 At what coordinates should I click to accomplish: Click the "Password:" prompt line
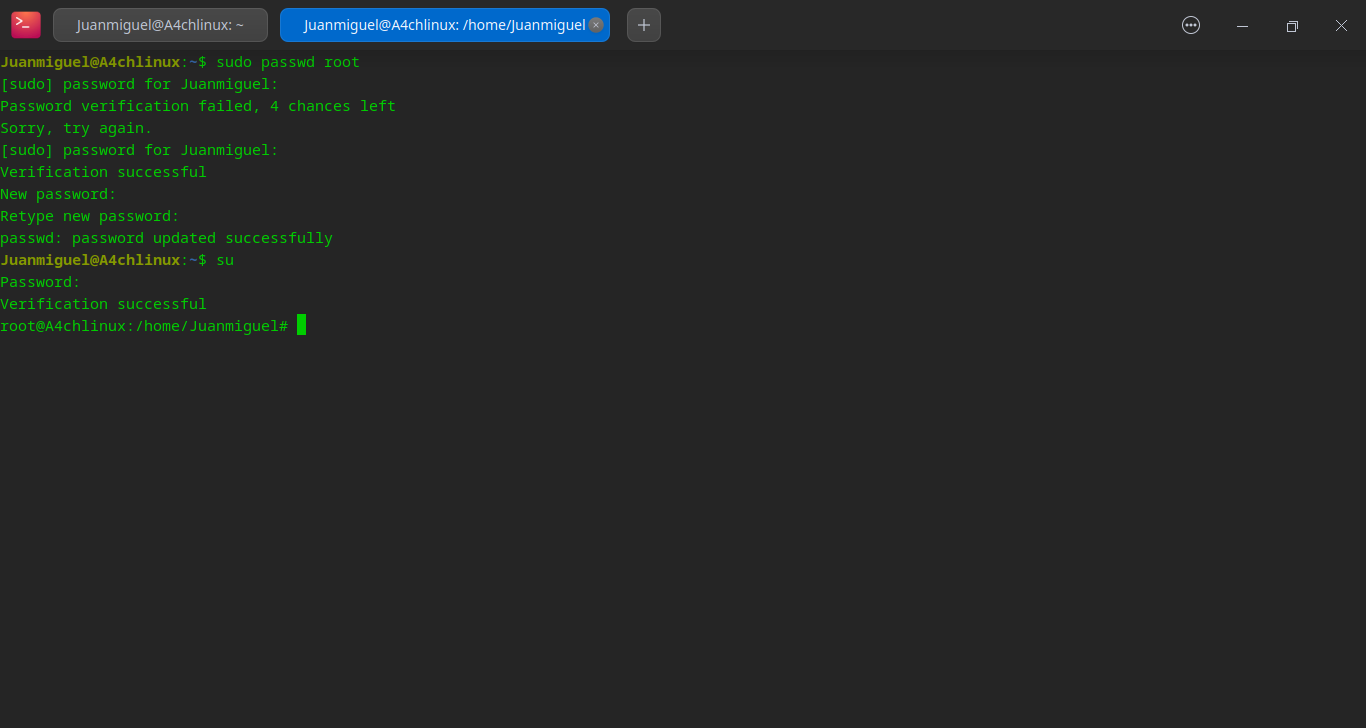click(x=40, y=282)
